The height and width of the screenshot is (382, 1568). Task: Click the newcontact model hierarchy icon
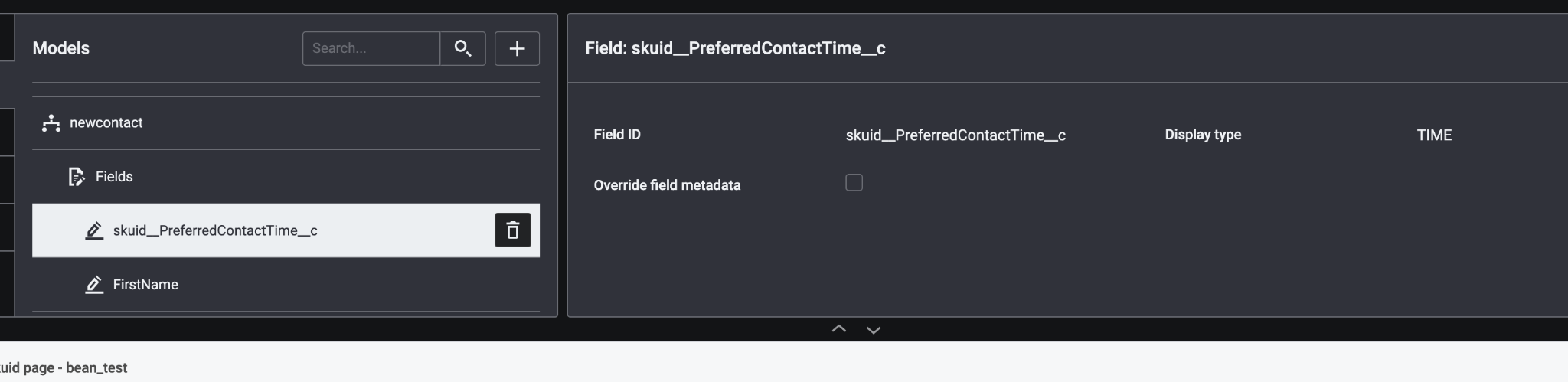point(51,123)
